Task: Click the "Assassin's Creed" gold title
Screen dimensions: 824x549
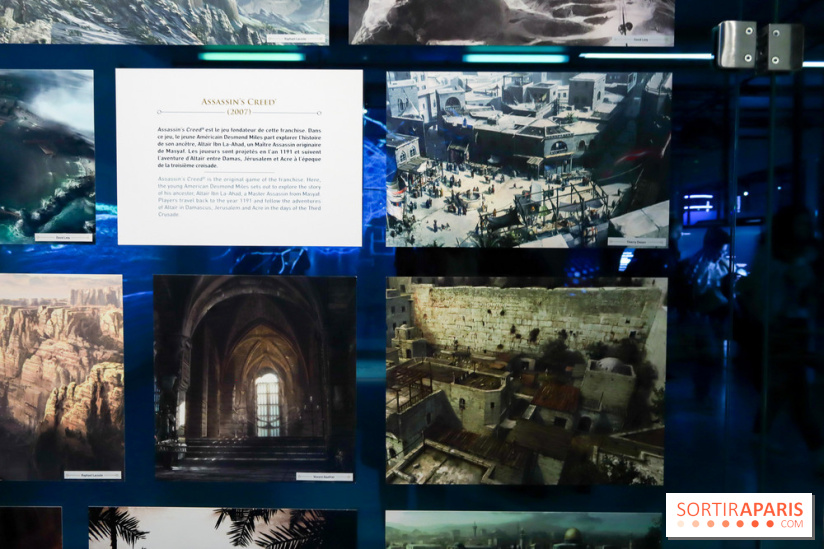Action: pyautogui.click(x=239, y=102)
